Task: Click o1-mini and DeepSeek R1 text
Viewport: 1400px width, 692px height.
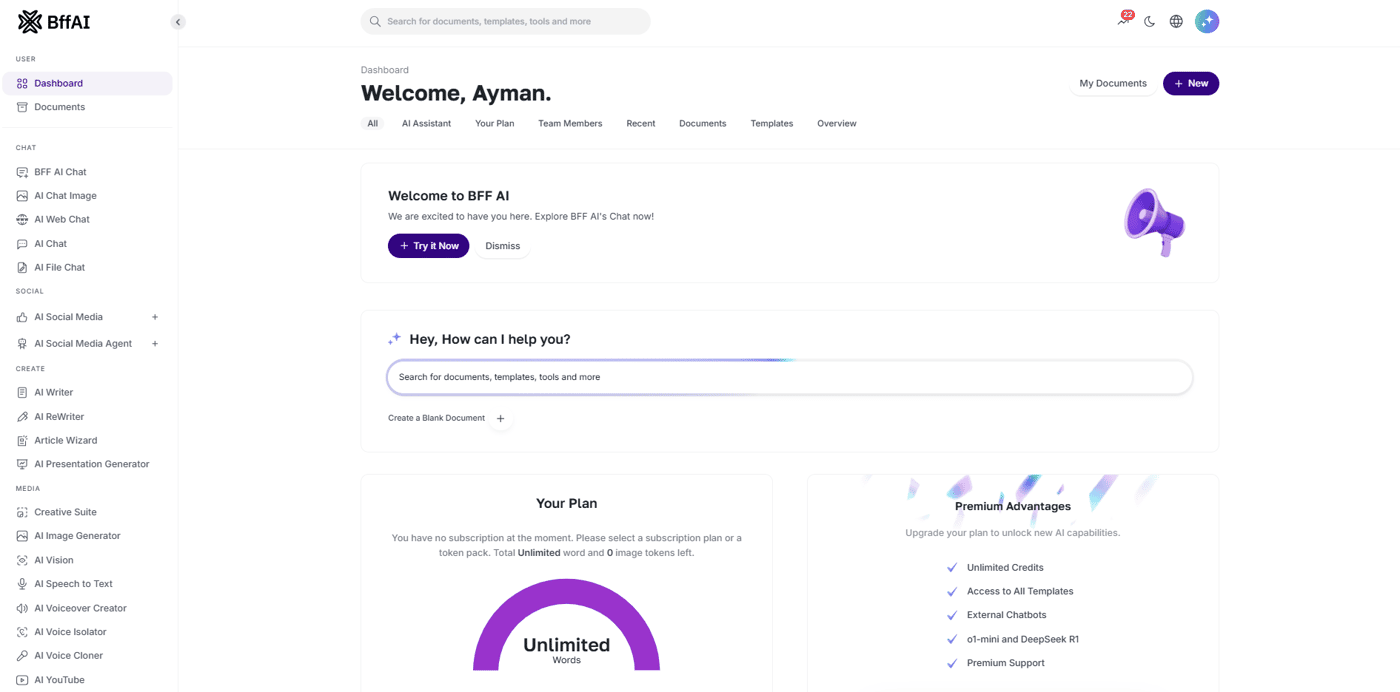Action: tap(1023, 639)
